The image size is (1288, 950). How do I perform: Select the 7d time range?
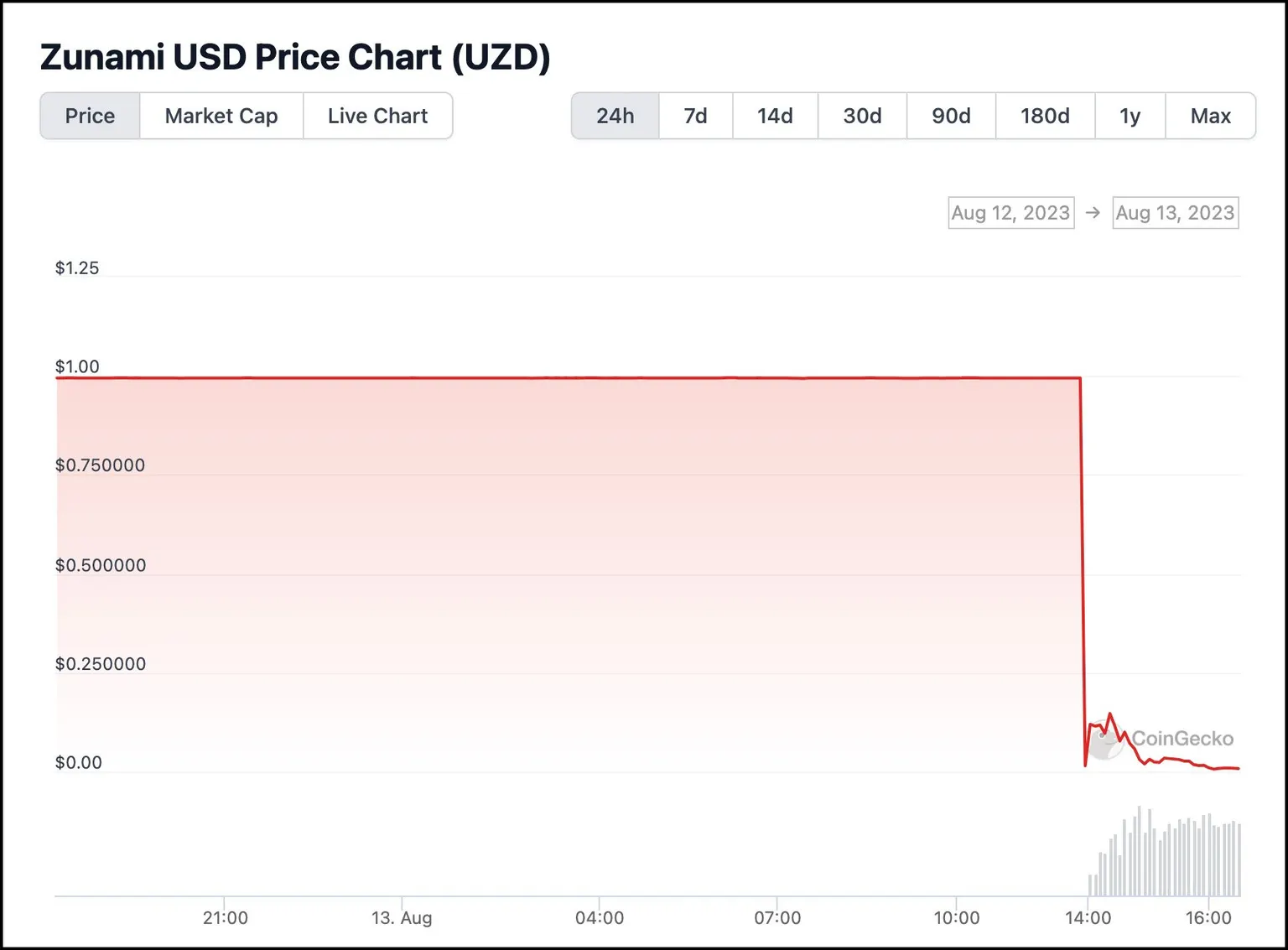(694, 116)
